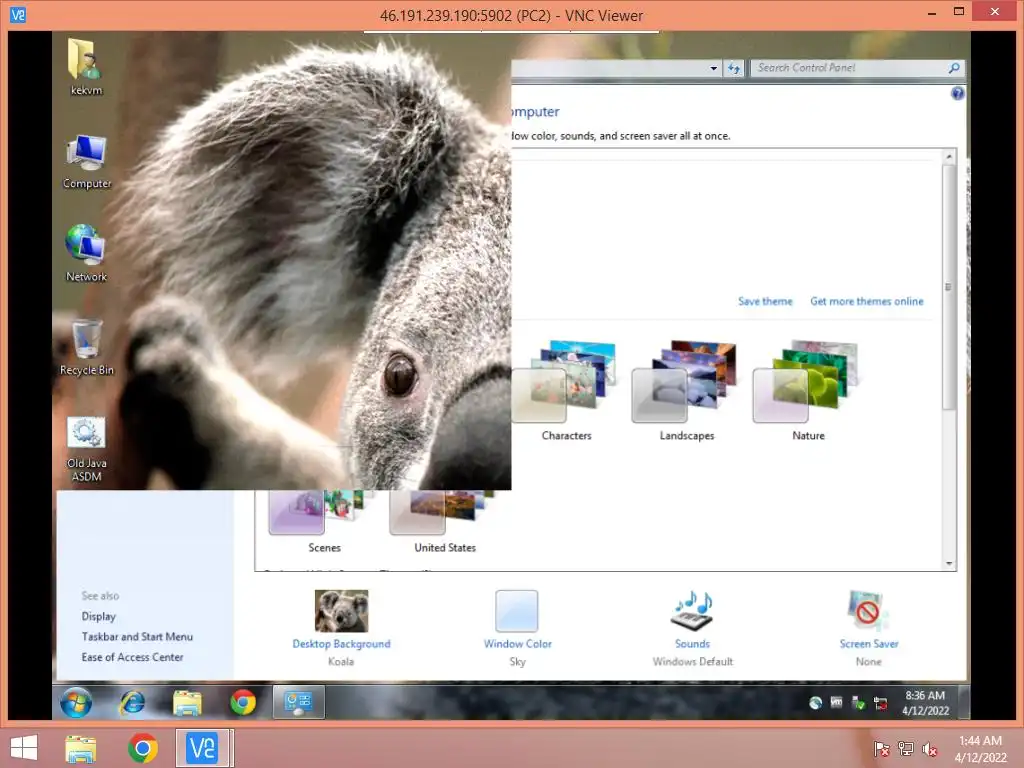
Task: Click the remote clock showing 8:36 AM
Action: 925,703
